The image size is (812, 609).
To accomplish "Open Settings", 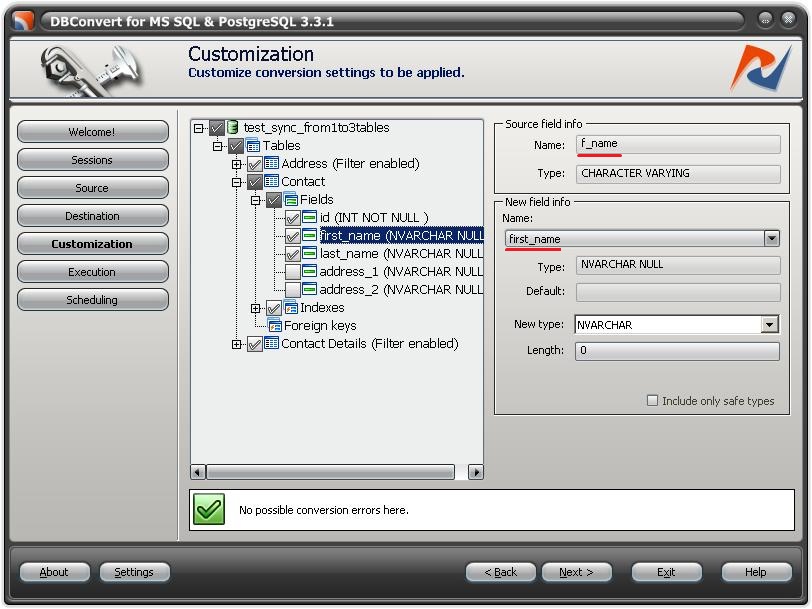I will [134, 572].
